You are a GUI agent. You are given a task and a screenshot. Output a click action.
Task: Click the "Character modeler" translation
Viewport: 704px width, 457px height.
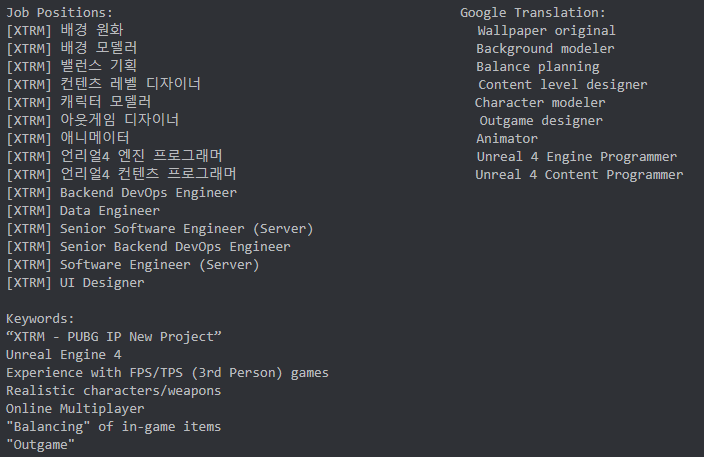tap(540, 102)
